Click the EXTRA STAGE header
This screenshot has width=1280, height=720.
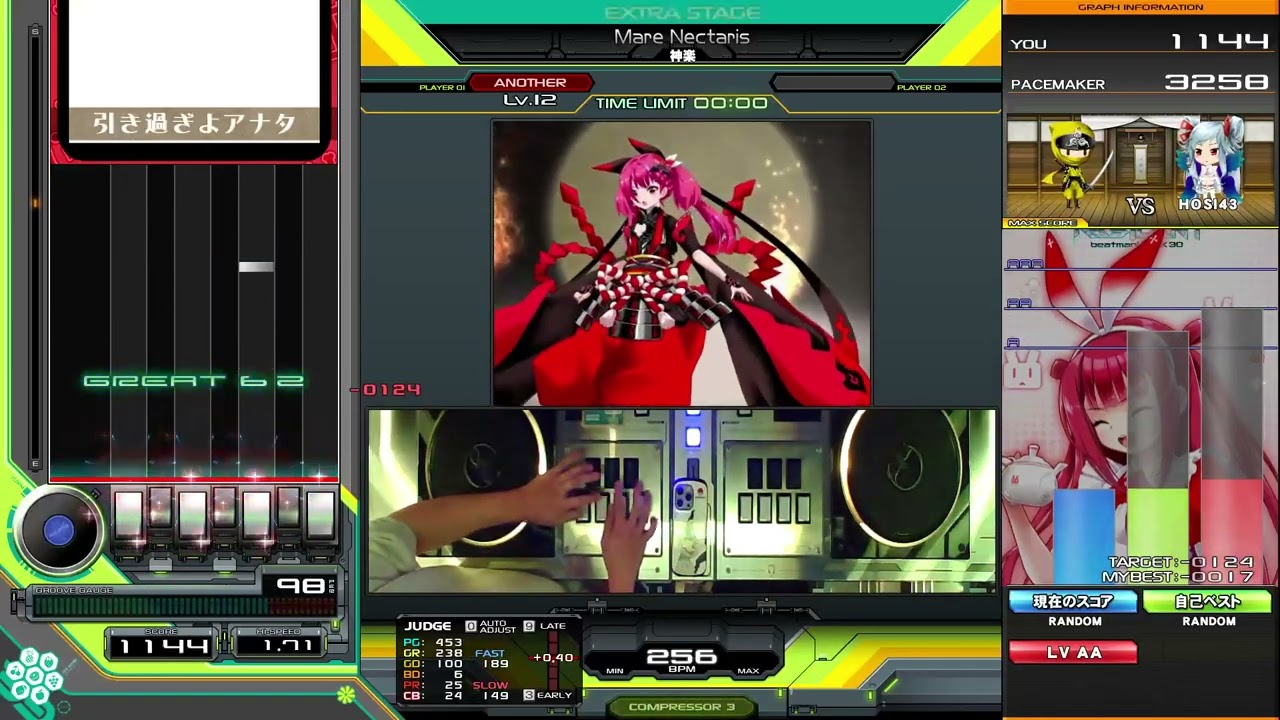(x=683, y=13)
